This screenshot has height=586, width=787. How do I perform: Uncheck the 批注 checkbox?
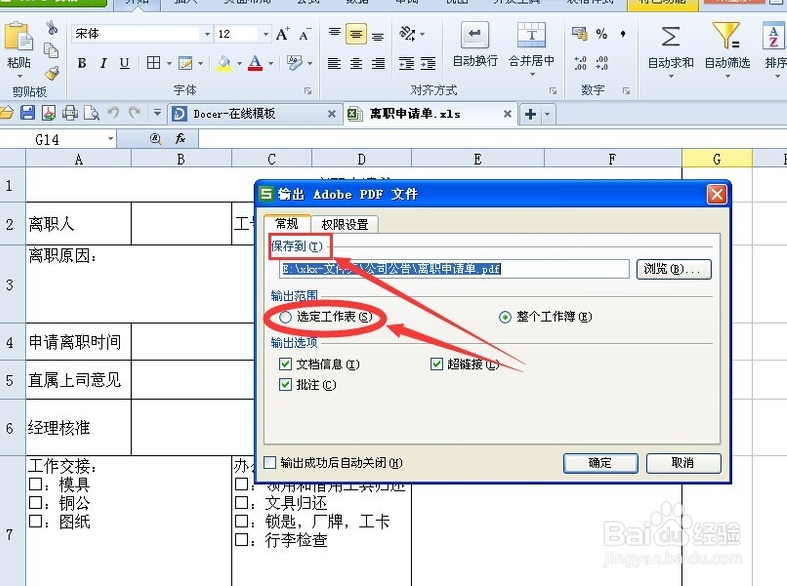(x=285, y=385)
